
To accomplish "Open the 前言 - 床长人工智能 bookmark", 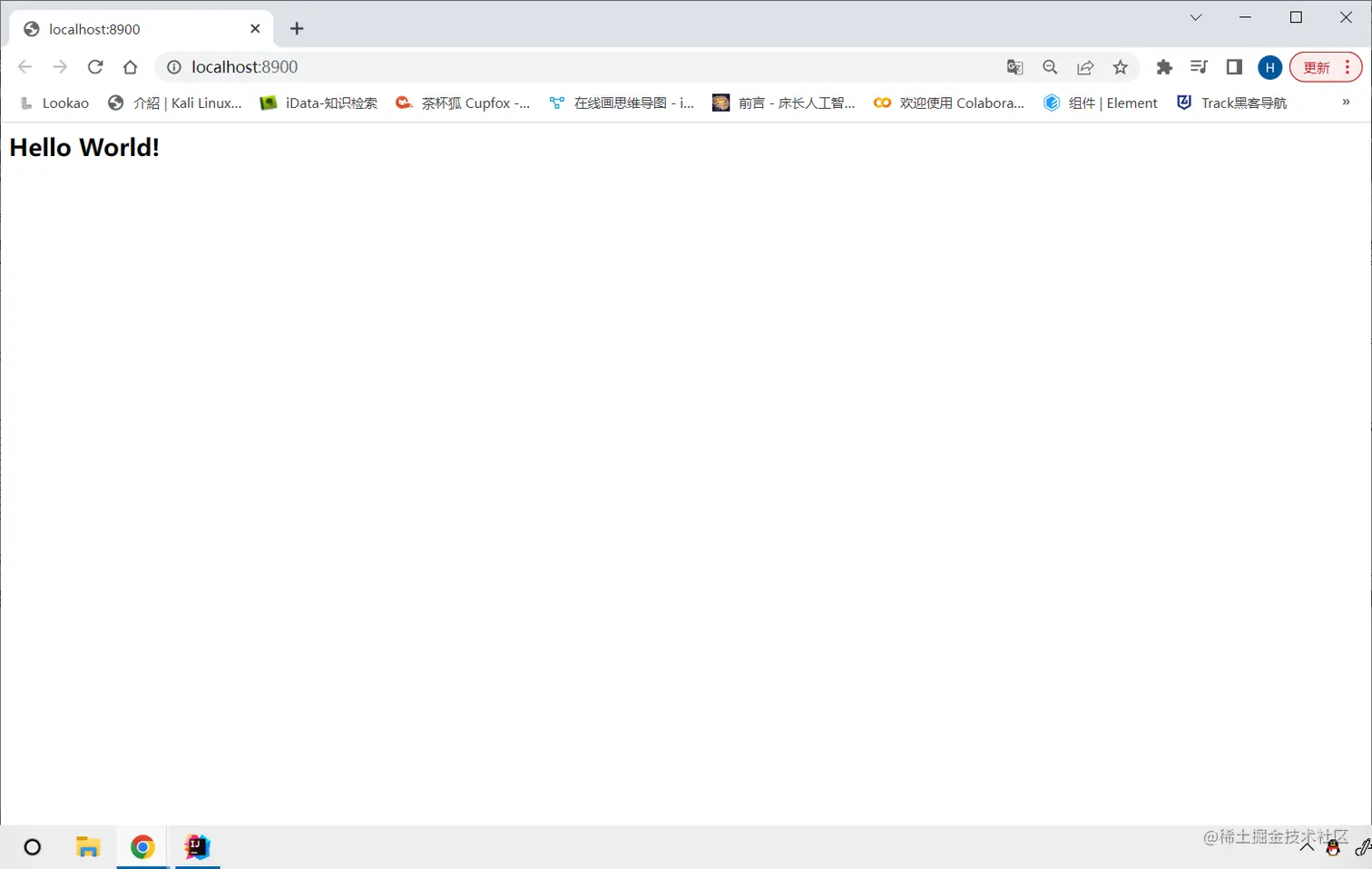I will click(x=784, y=103).
